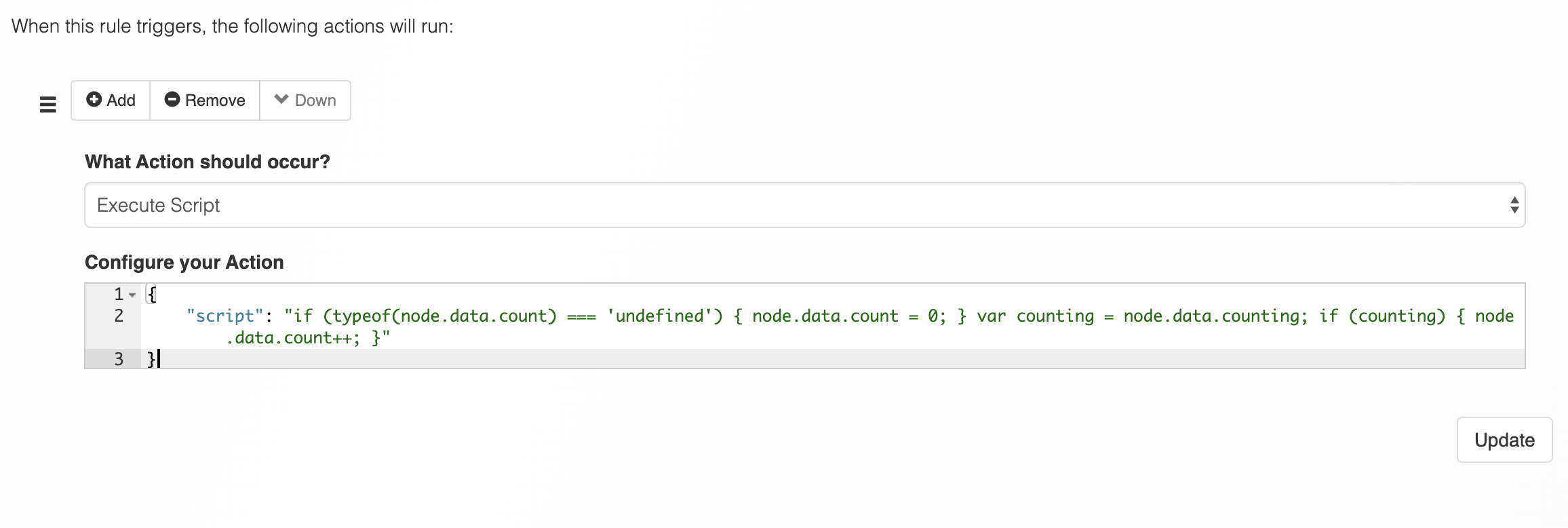Click the plus circle Add icon

click(x=94, y=99)
